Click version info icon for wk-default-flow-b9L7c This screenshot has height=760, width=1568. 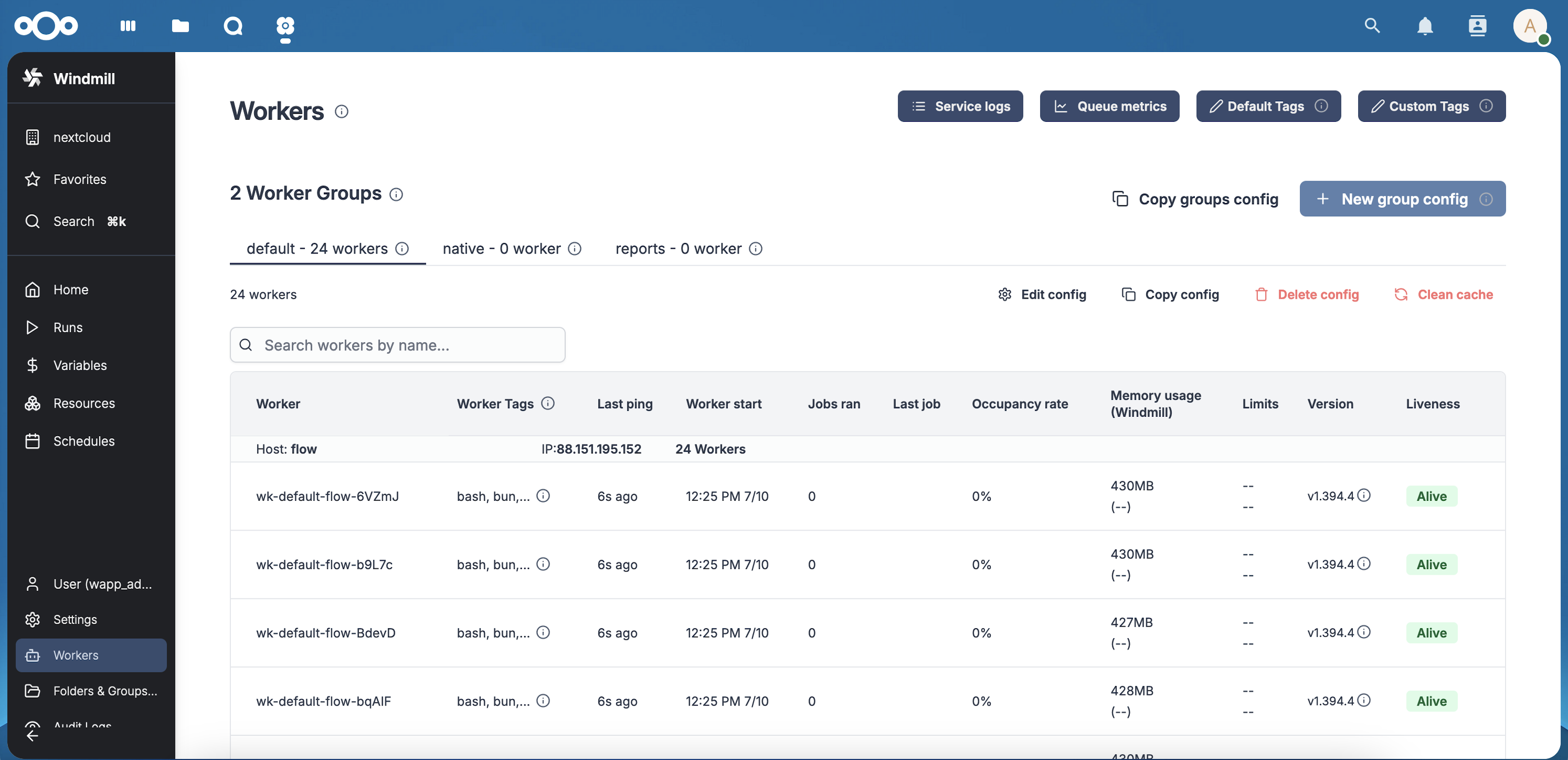click(x=1364, y=564)
